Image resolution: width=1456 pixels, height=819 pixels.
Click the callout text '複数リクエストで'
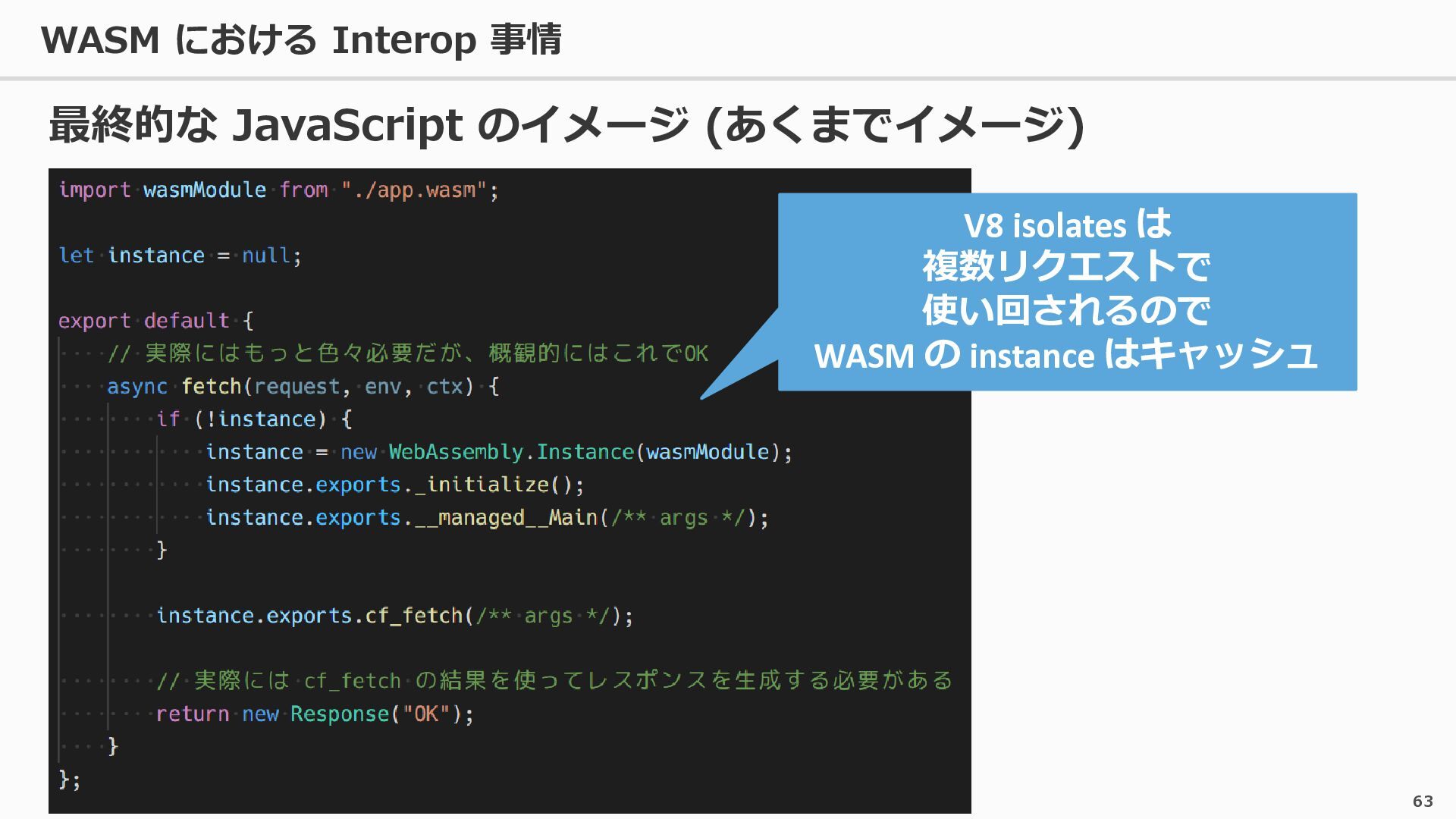point(1066,267)
